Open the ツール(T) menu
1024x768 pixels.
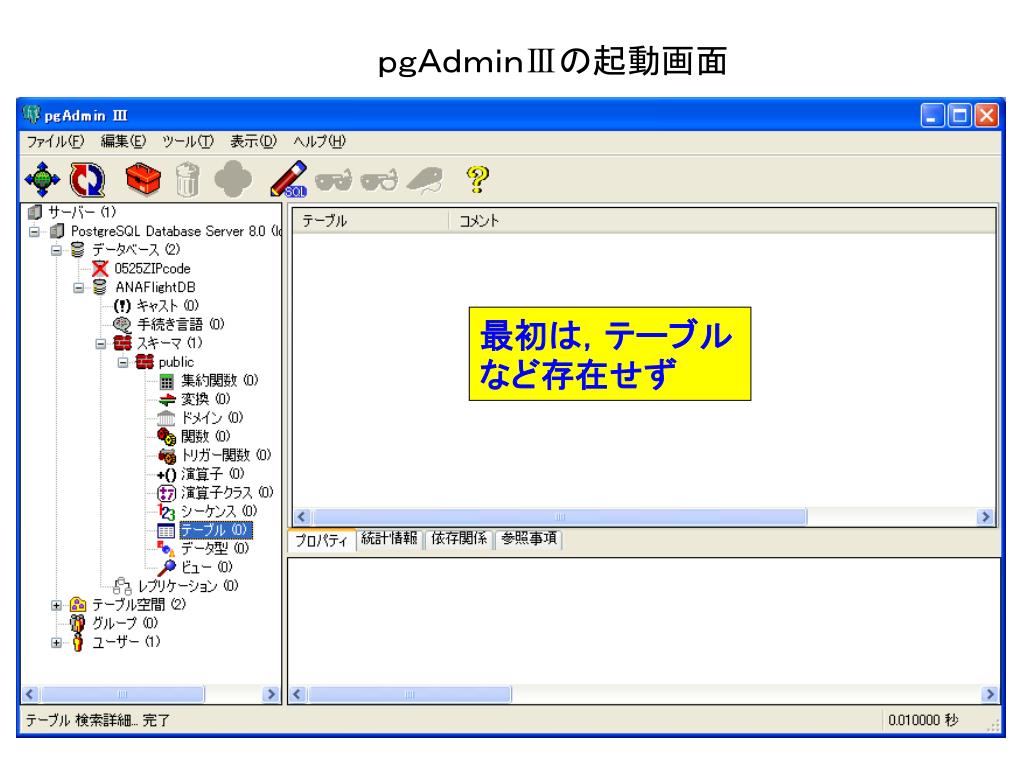pos(188,141)
